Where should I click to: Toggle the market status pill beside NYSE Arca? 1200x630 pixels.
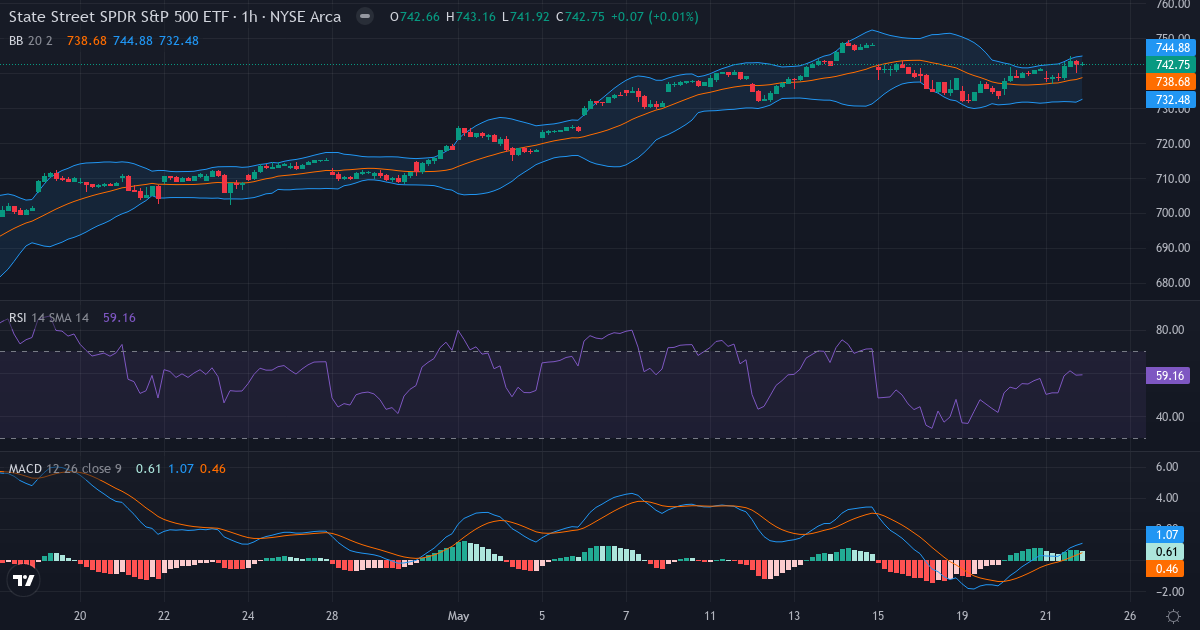[366, 17]
